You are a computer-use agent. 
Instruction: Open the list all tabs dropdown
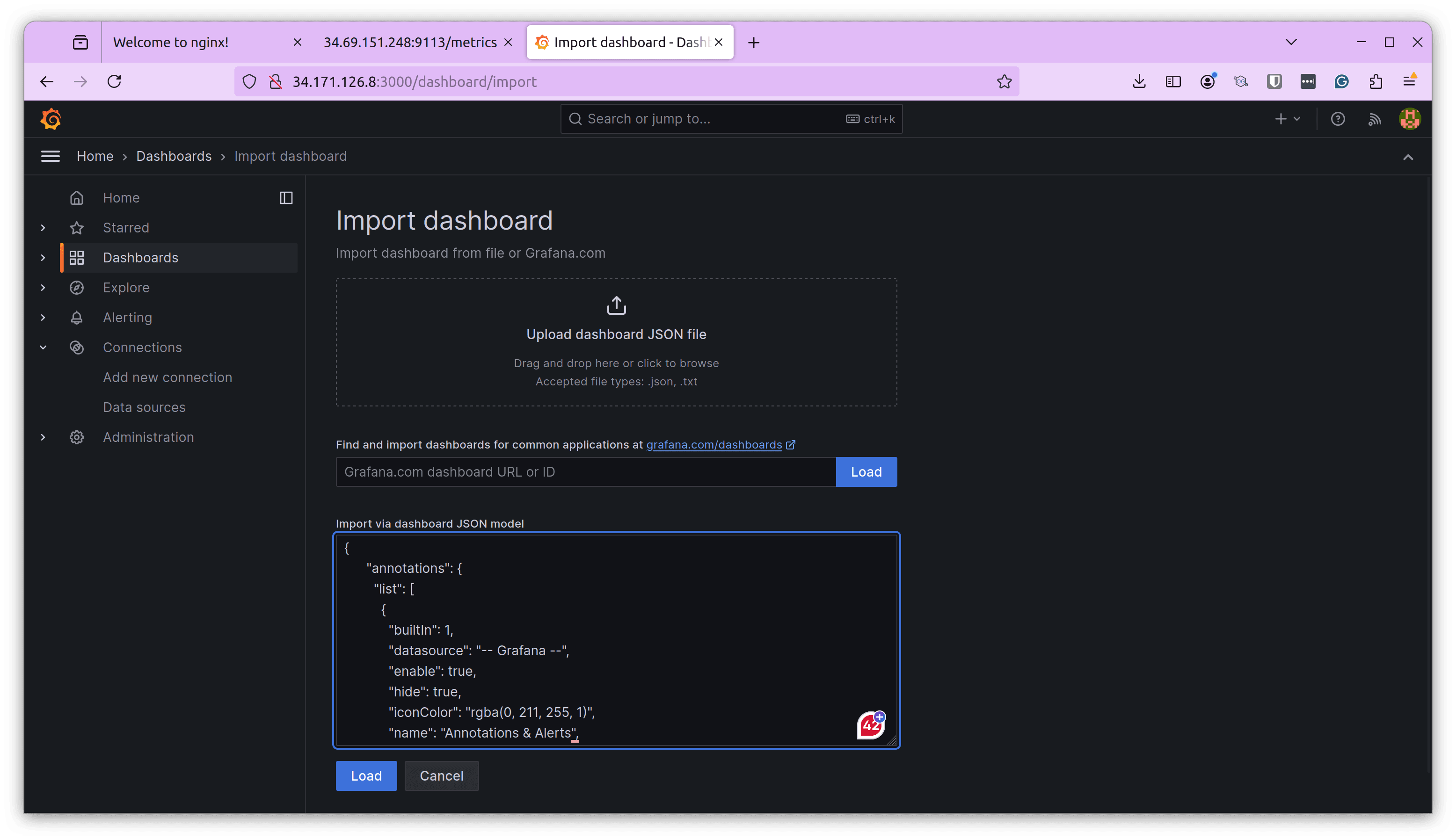(x=1291, y=42)
